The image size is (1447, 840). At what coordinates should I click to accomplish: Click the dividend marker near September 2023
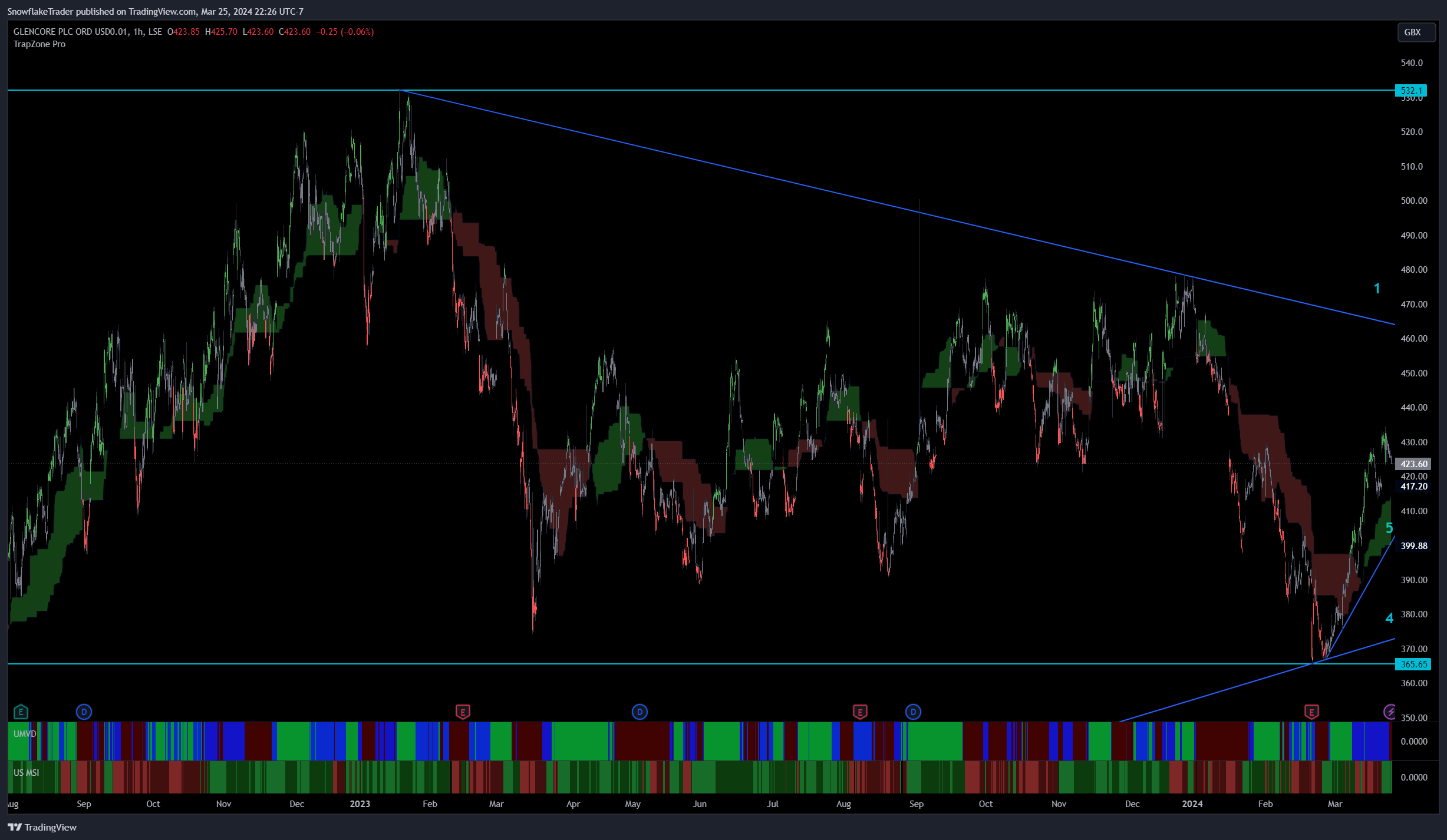tap(913, 712)
